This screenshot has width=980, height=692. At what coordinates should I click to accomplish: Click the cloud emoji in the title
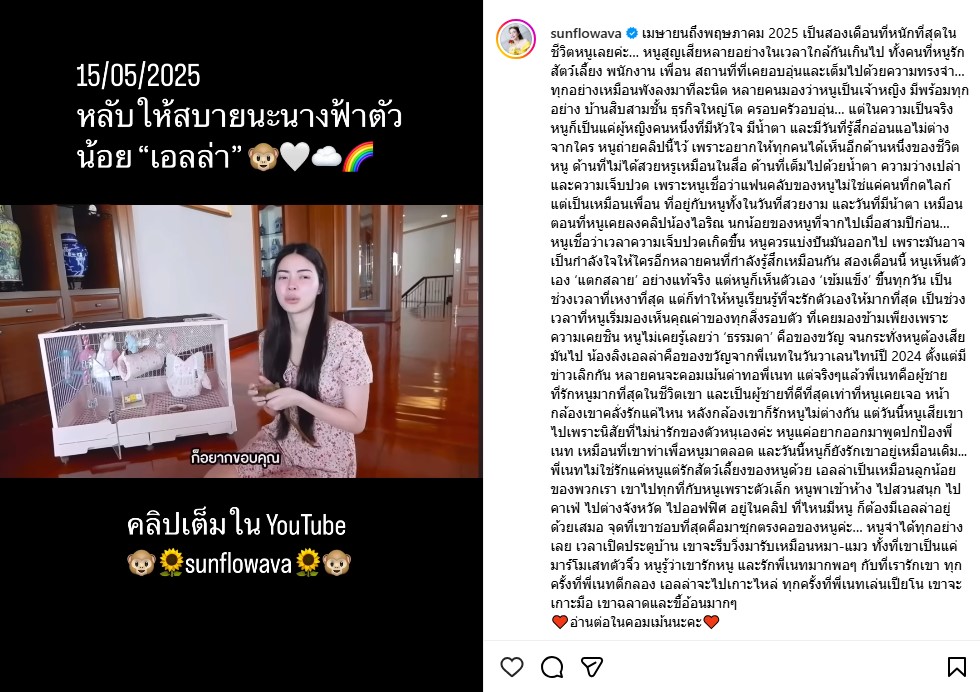pyautogui.click(x=326, y=156)
